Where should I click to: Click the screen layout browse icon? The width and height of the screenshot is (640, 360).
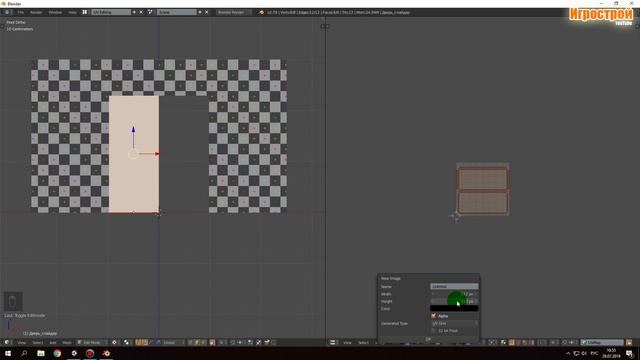point(84,12)
